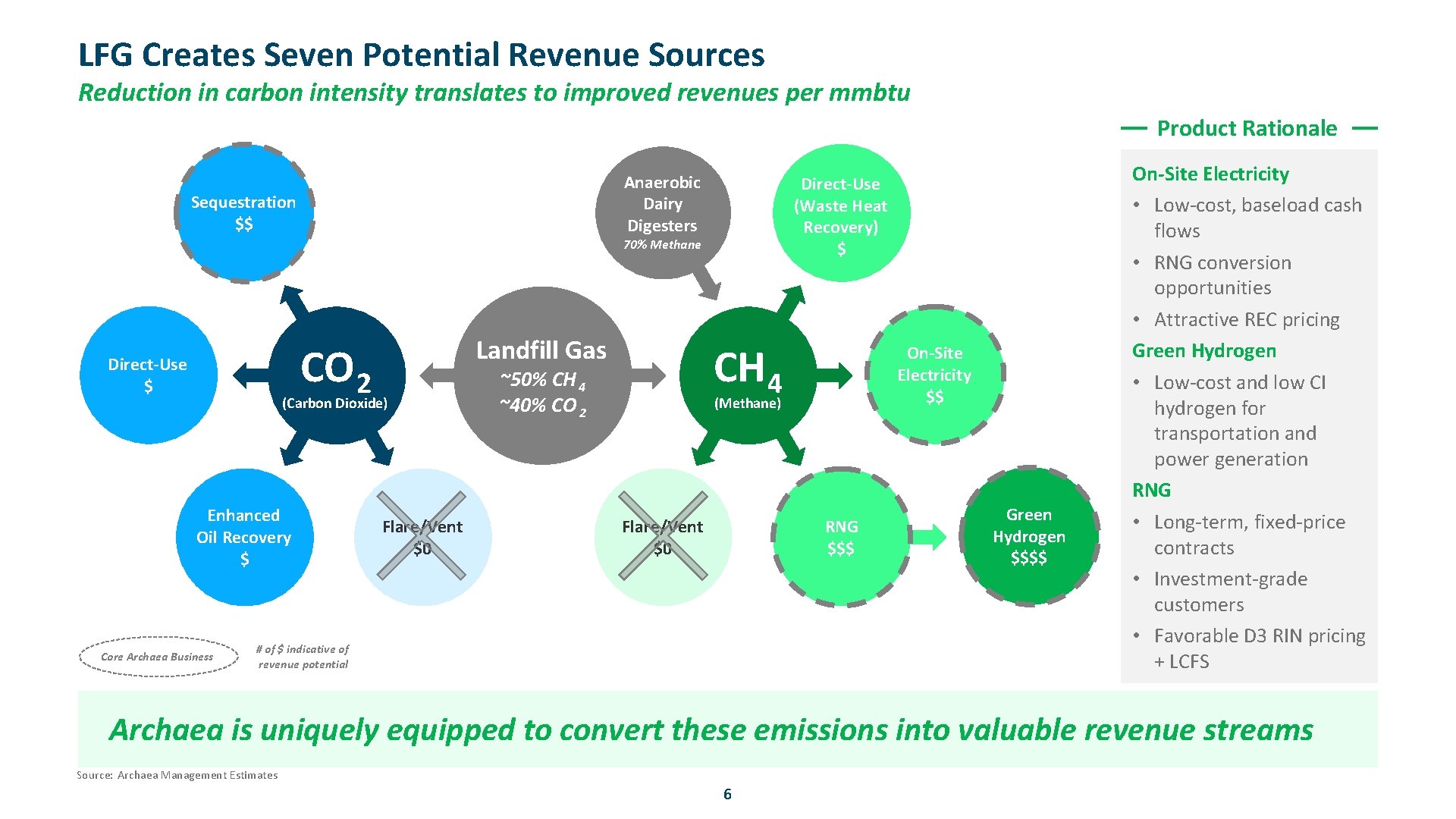Select the crossed-out blue Flare/Vent circle
This screenshot has height=819, width=1456.
(x=422, y=537)
